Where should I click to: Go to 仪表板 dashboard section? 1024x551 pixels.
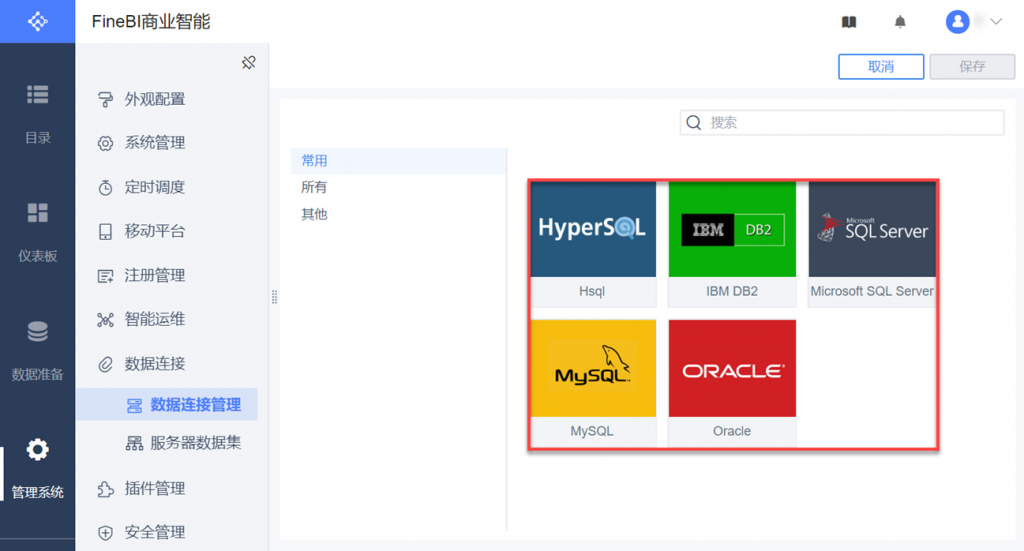(x=37, y=231)
